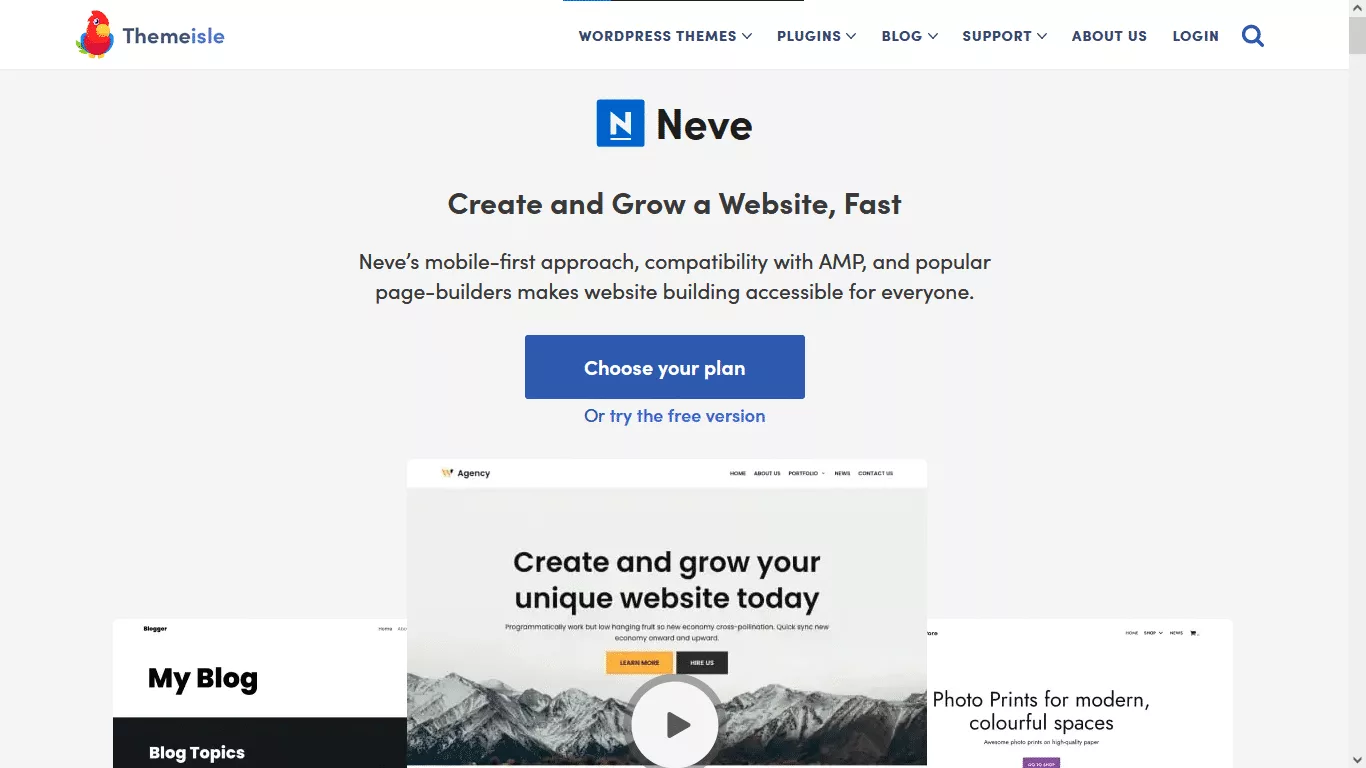The width and height of the screenshot is (1366, 768).
Task: Click the scrollbar up arrow
Action: point(1357,8)
